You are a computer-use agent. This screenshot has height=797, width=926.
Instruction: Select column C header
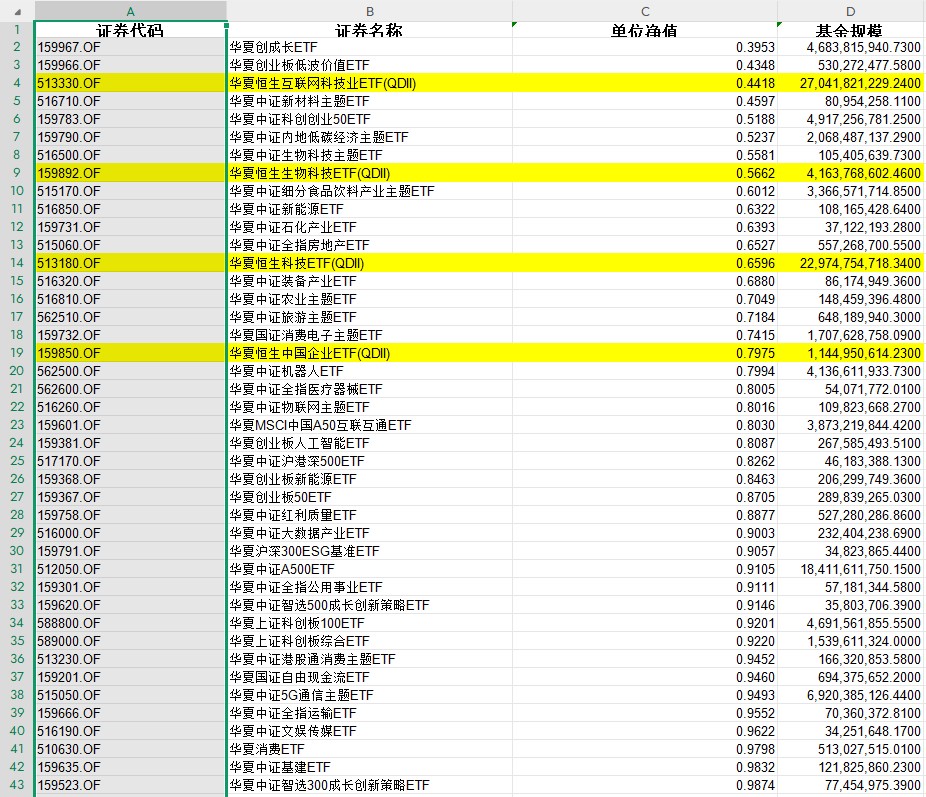[x=645, y=11]
